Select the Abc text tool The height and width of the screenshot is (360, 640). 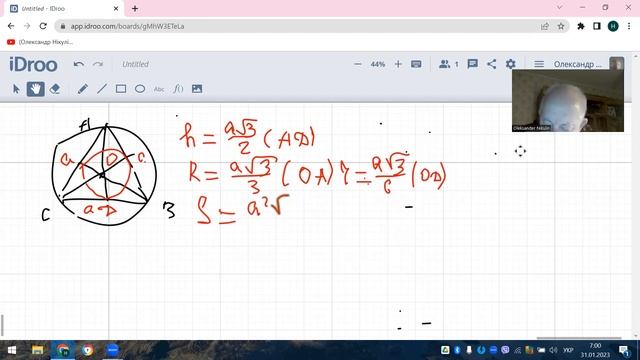click(x=159, y=89)
